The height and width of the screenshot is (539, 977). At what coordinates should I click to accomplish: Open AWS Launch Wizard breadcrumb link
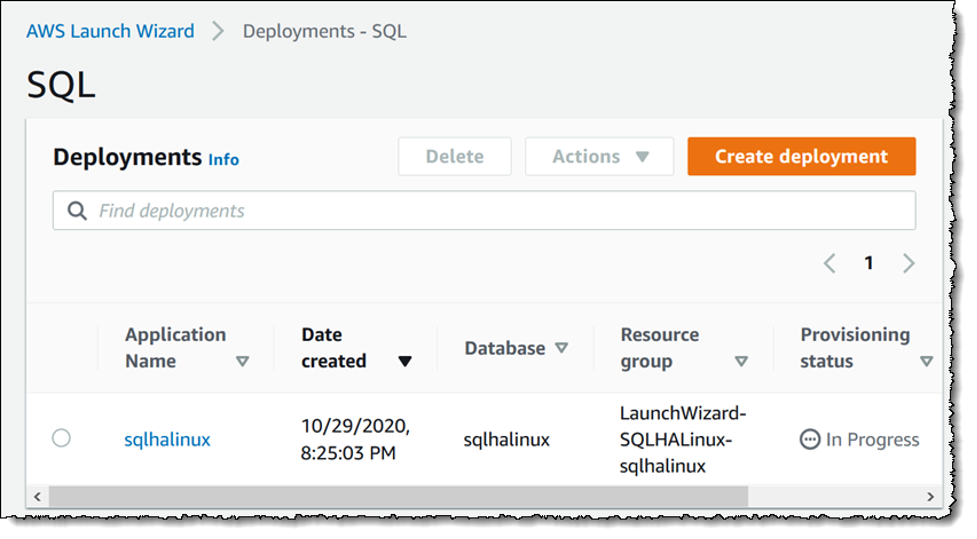[111, 31]
